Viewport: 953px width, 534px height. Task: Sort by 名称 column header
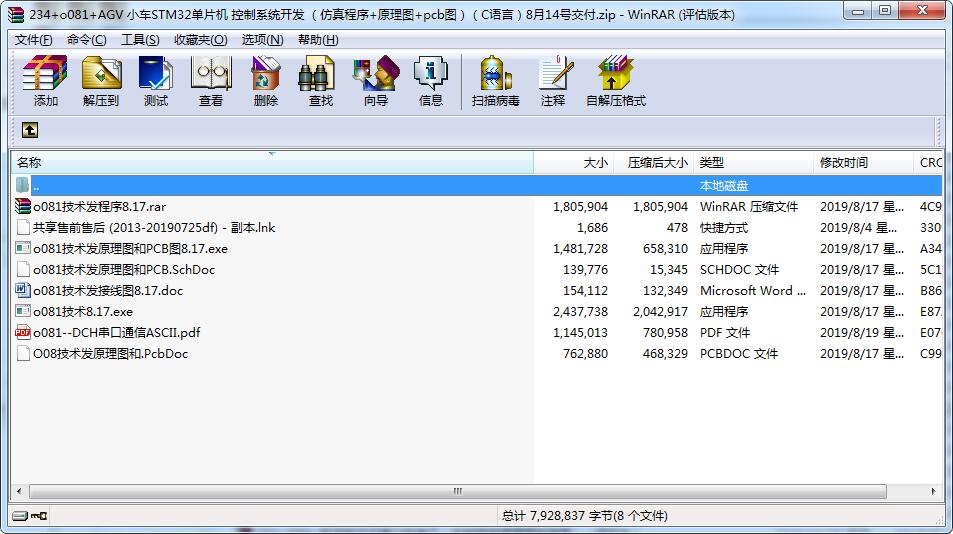(272, 163)
